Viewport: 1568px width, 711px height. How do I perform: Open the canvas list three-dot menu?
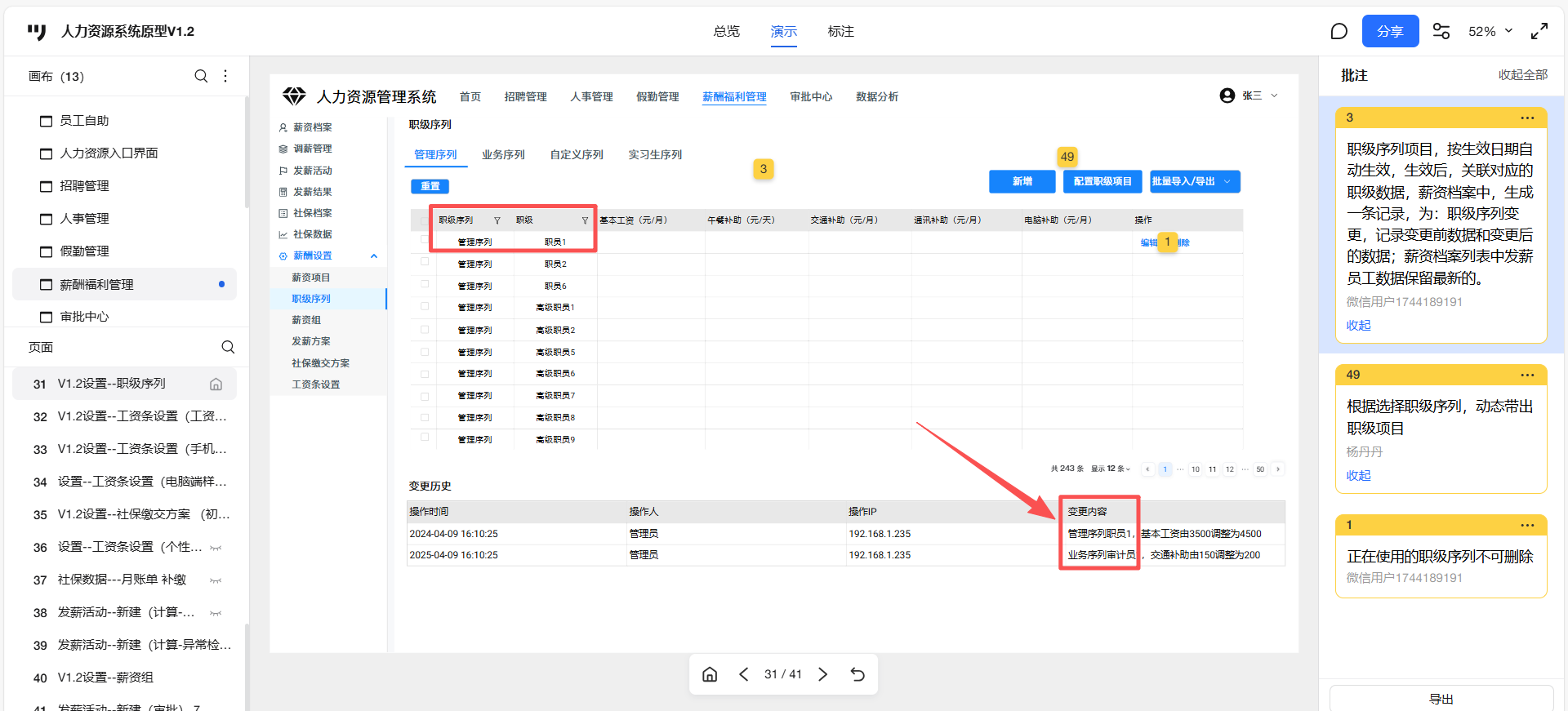point(225,76)
